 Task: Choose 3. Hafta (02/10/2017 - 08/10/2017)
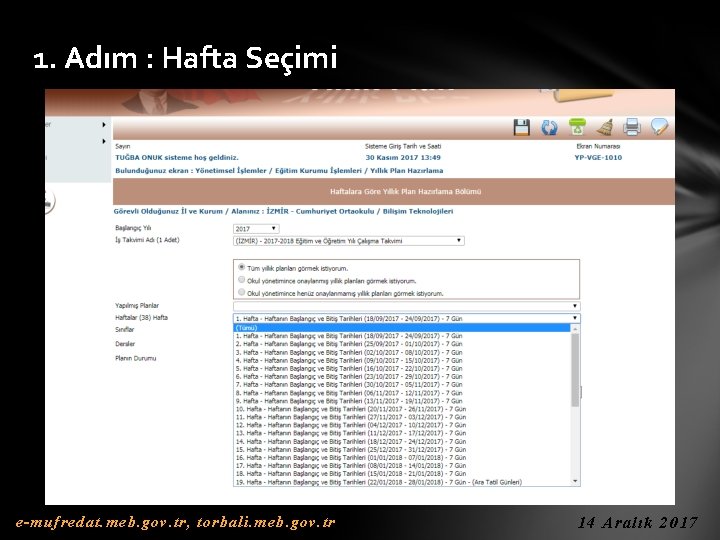[x=402, y=352]
